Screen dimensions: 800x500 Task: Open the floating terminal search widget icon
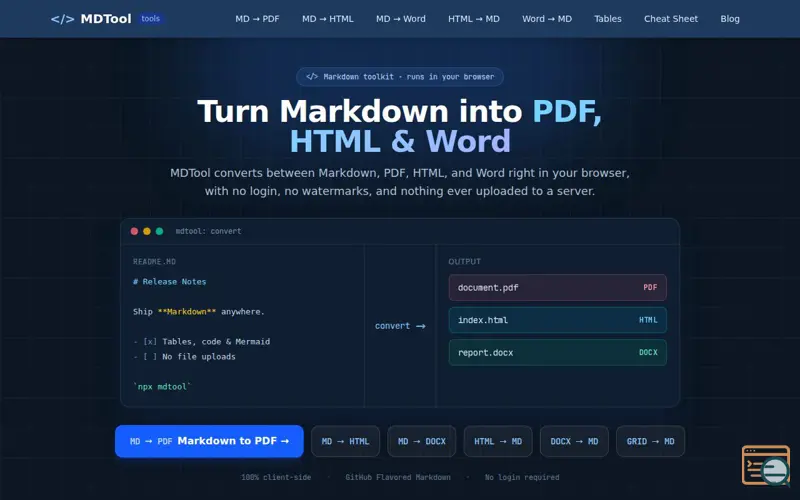tap(766, 465)
